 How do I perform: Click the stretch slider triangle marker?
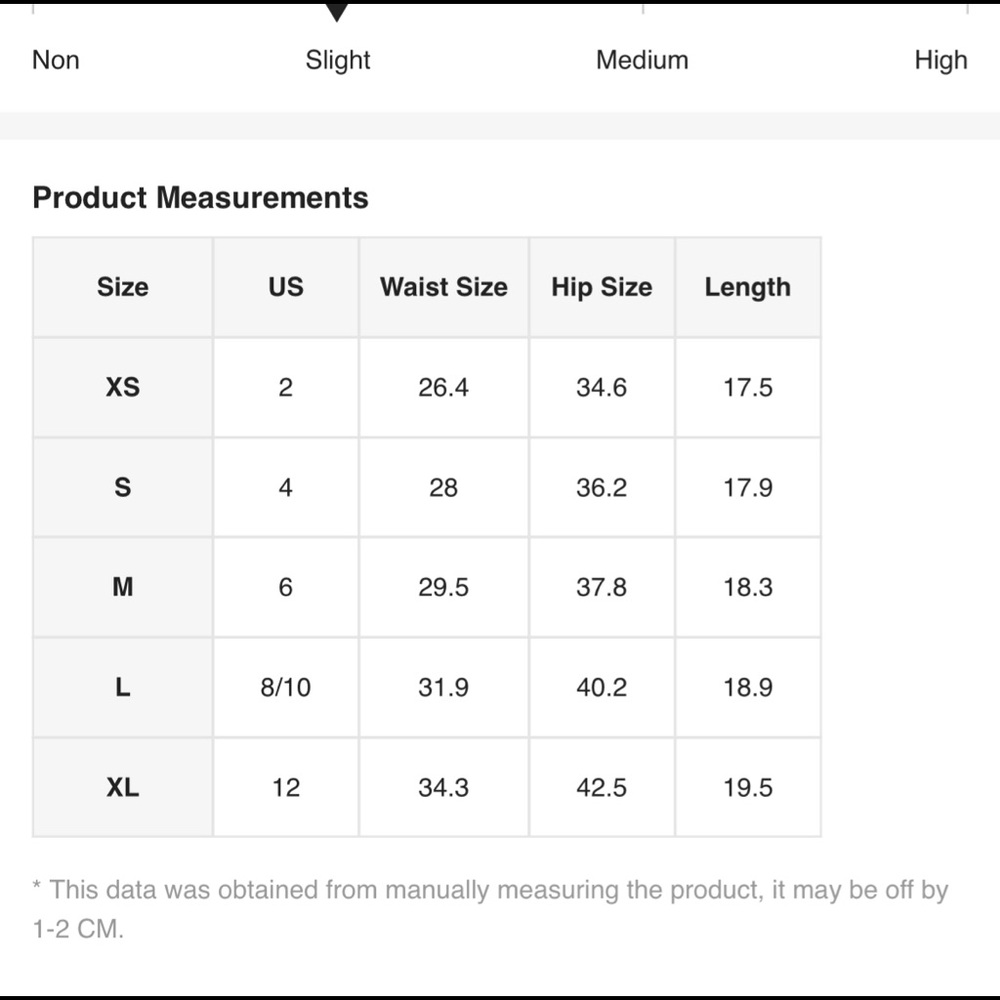point(337,12)
